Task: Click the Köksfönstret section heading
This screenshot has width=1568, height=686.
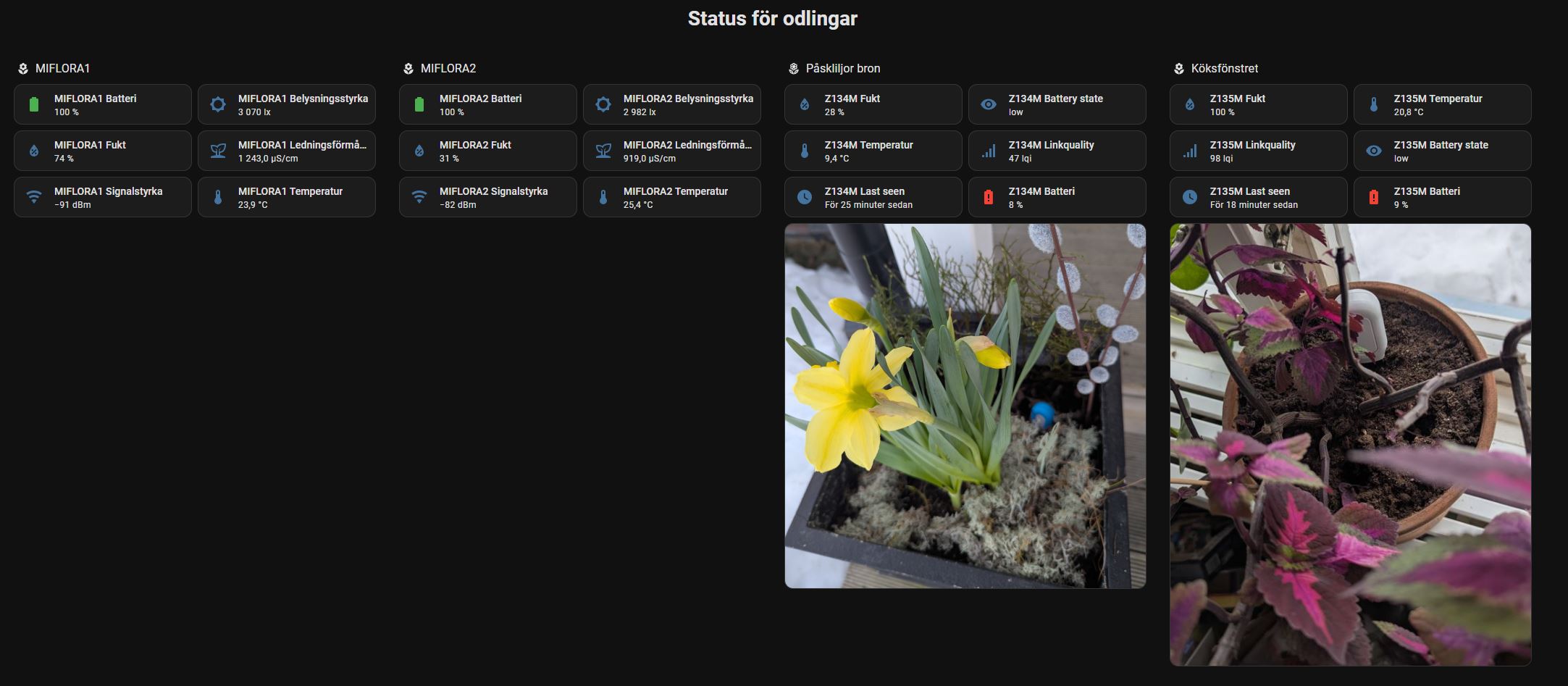Action: coord(1225,68)
